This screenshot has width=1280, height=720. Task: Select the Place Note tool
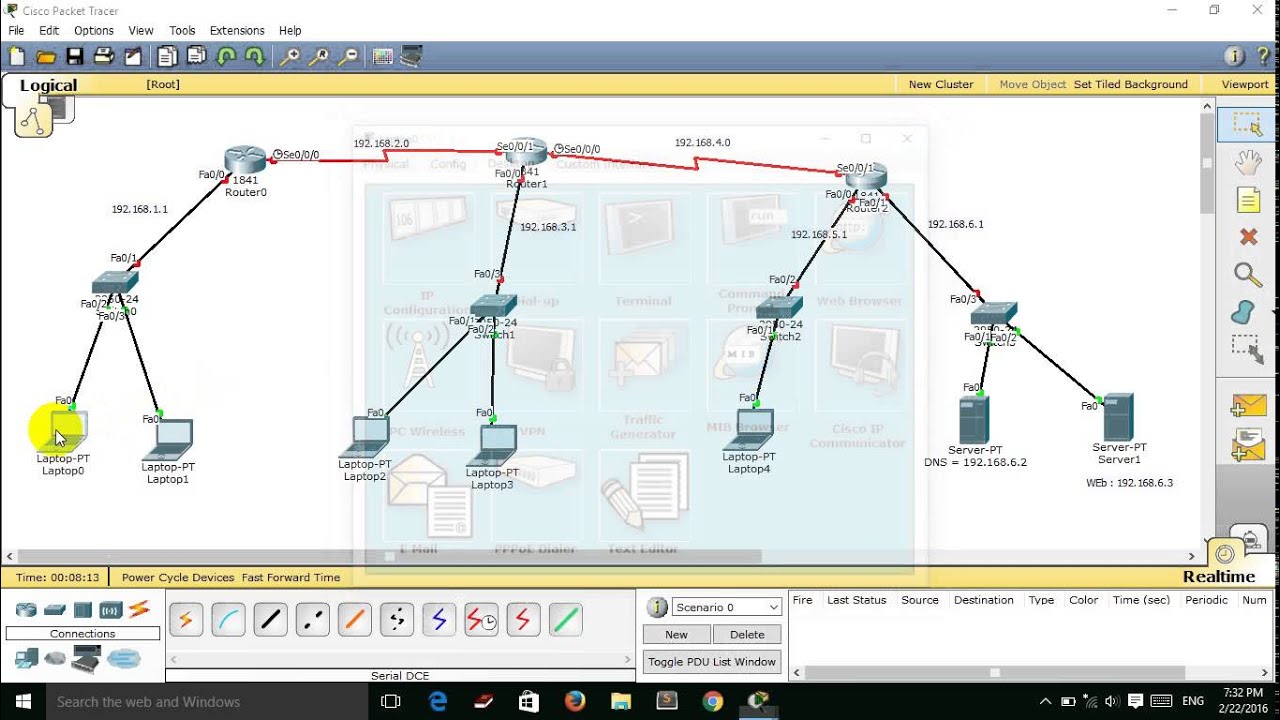1248,199
